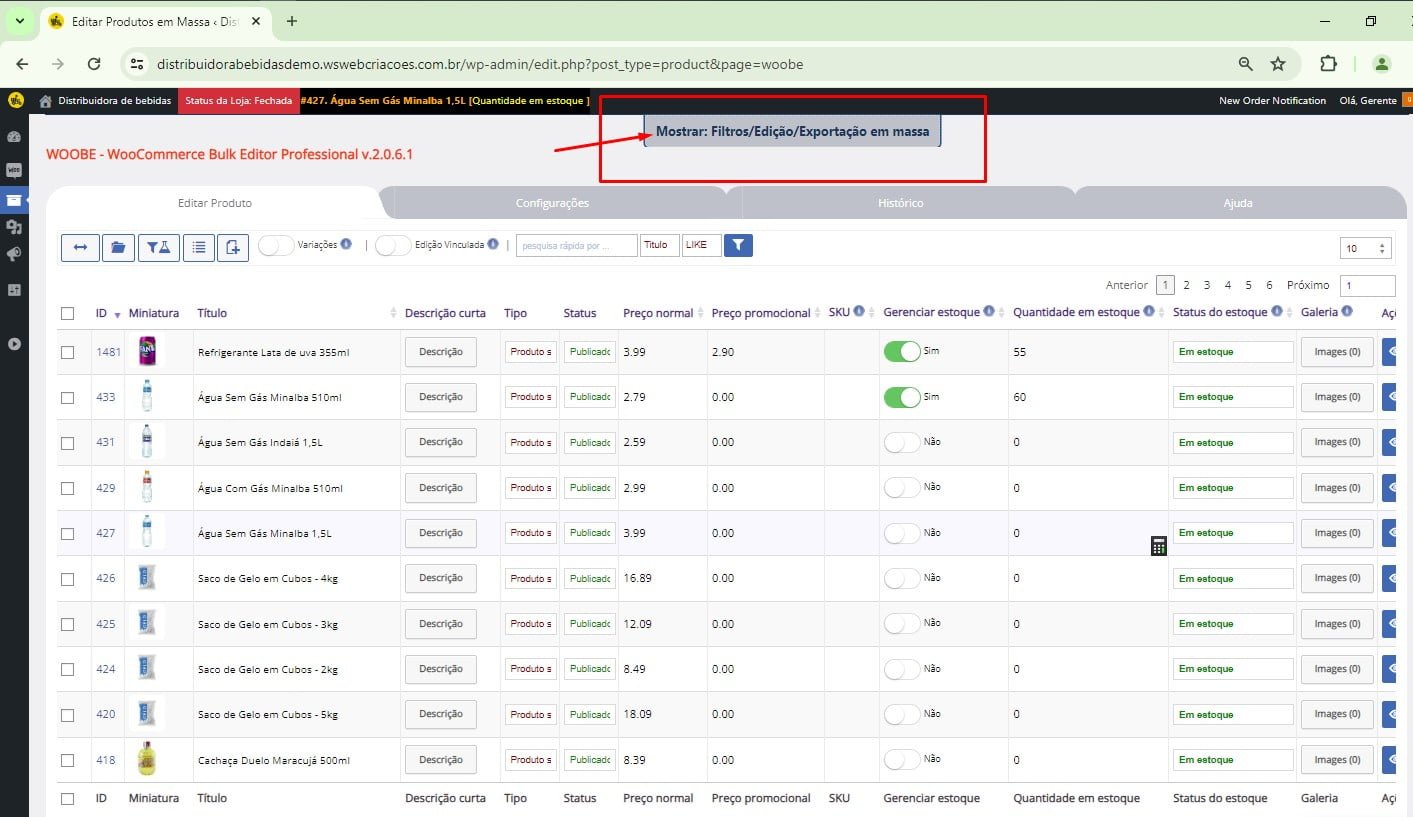Open the LIKE search condition dropdown
This screenshot has width=1413, height=817.
701,245
